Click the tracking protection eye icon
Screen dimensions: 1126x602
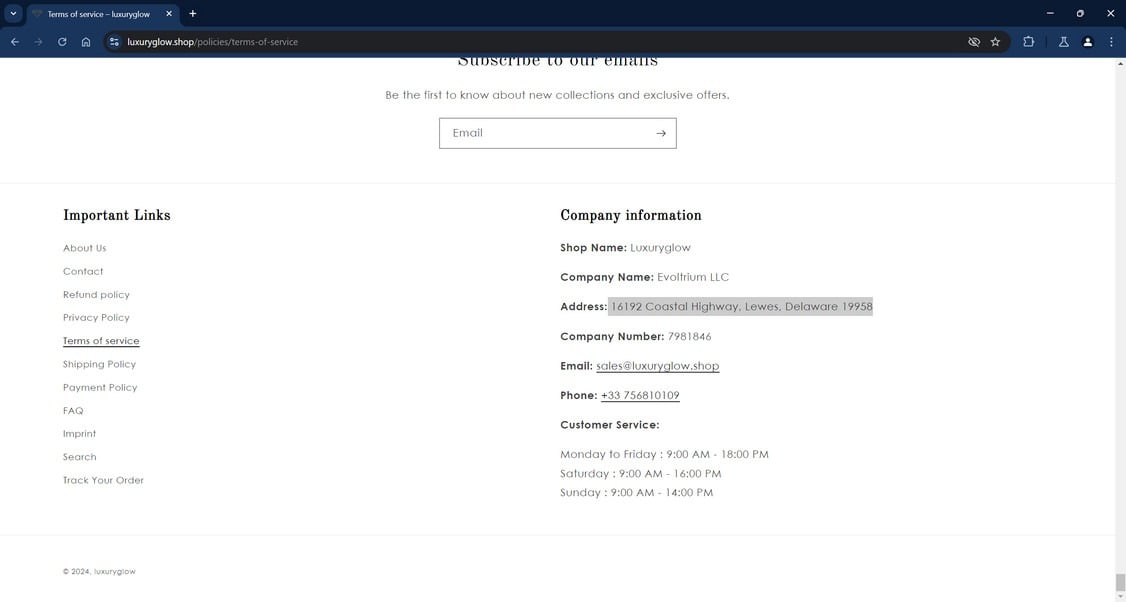click(974, 42)
